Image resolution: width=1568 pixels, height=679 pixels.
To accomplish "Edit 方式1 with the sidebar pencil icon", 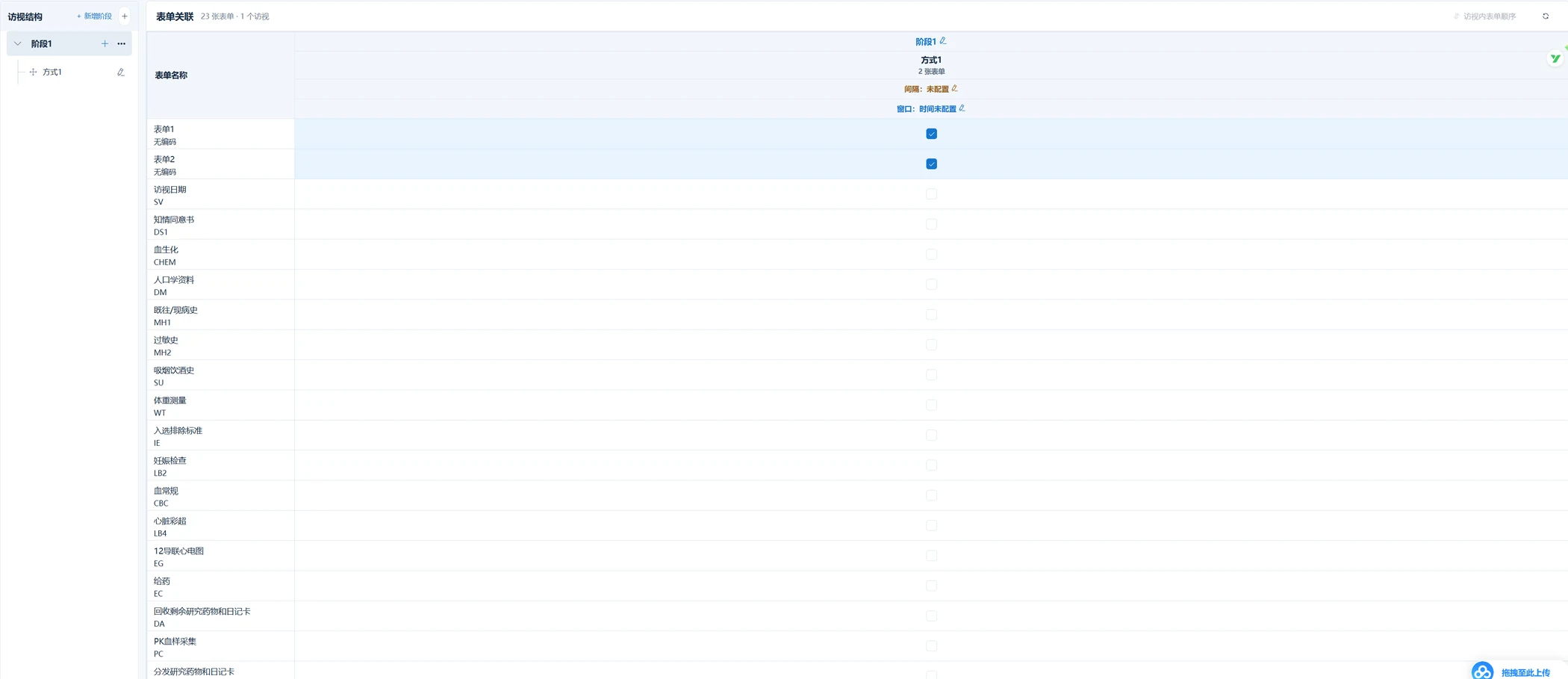I will [120, 72].
